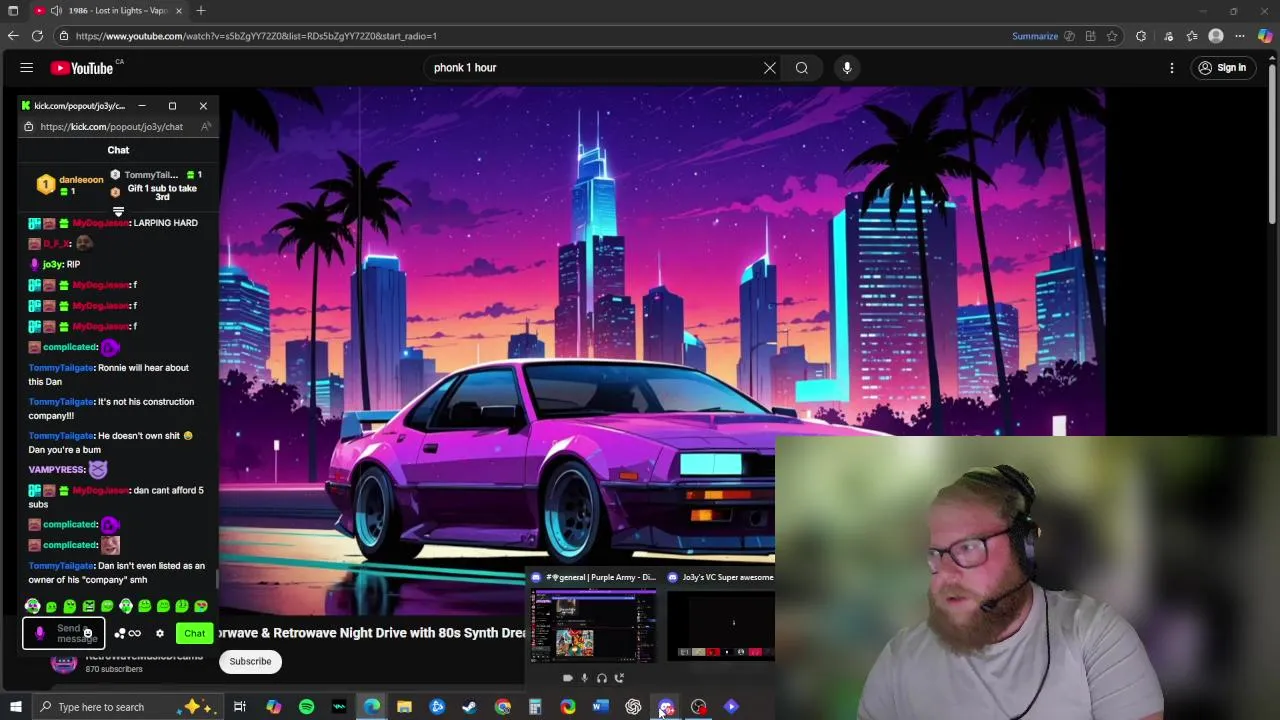Screen dimensions: 1280x720
Task: Click jo3y username in chat
Action: 53,265
